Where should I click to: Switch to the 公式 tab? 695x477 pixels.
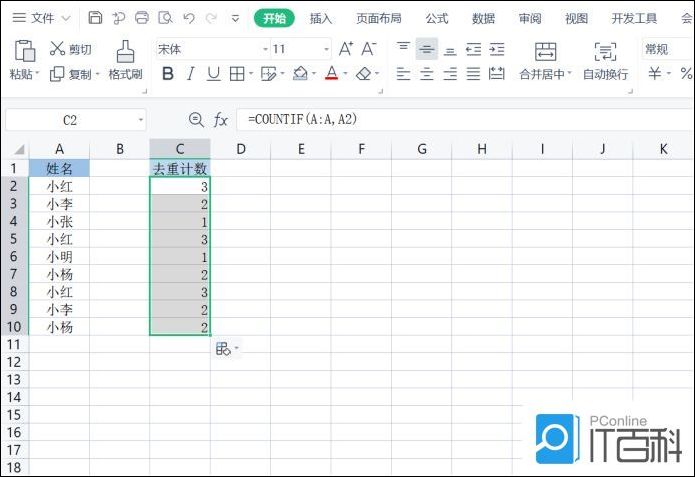pyautogui.click(x=437, y=18)
